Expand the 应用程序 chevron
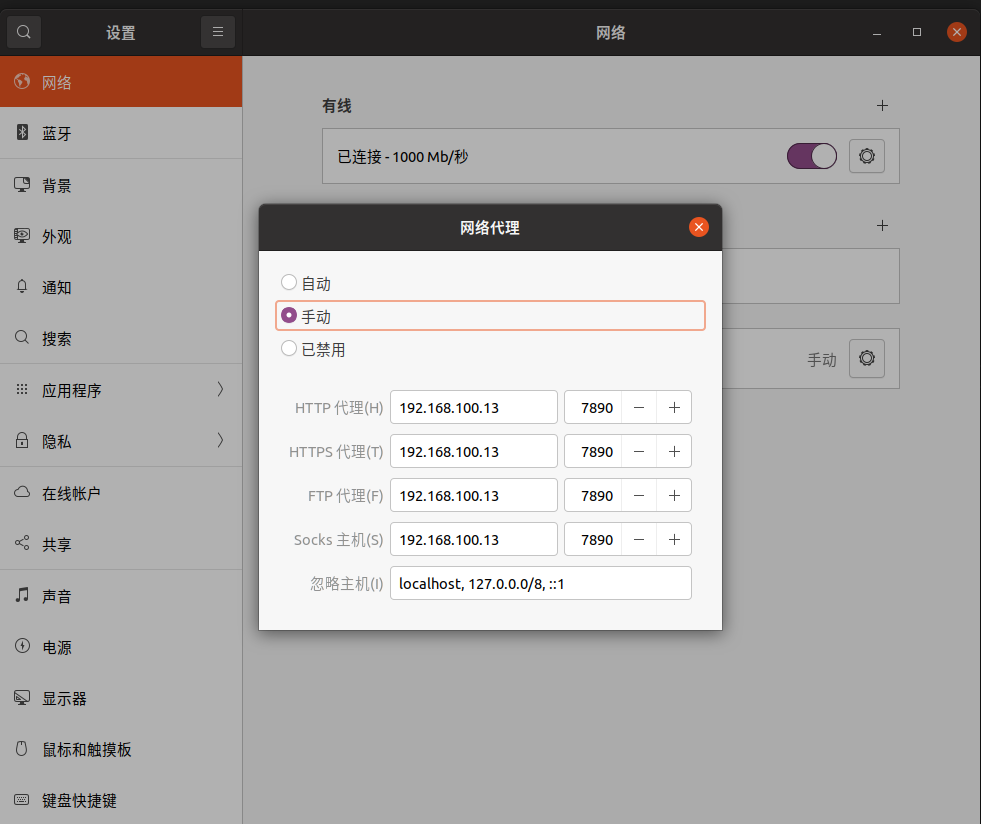 pos(220,389)
